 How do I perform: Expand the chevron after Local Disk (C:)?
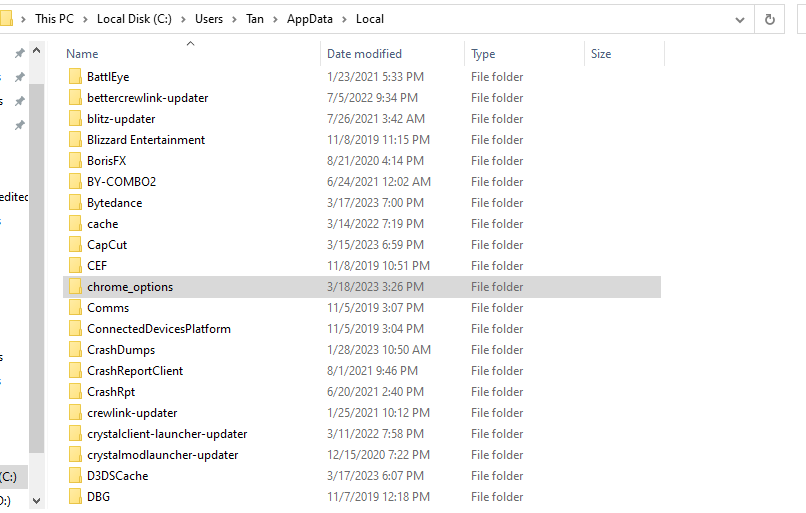tap(183, 20)
